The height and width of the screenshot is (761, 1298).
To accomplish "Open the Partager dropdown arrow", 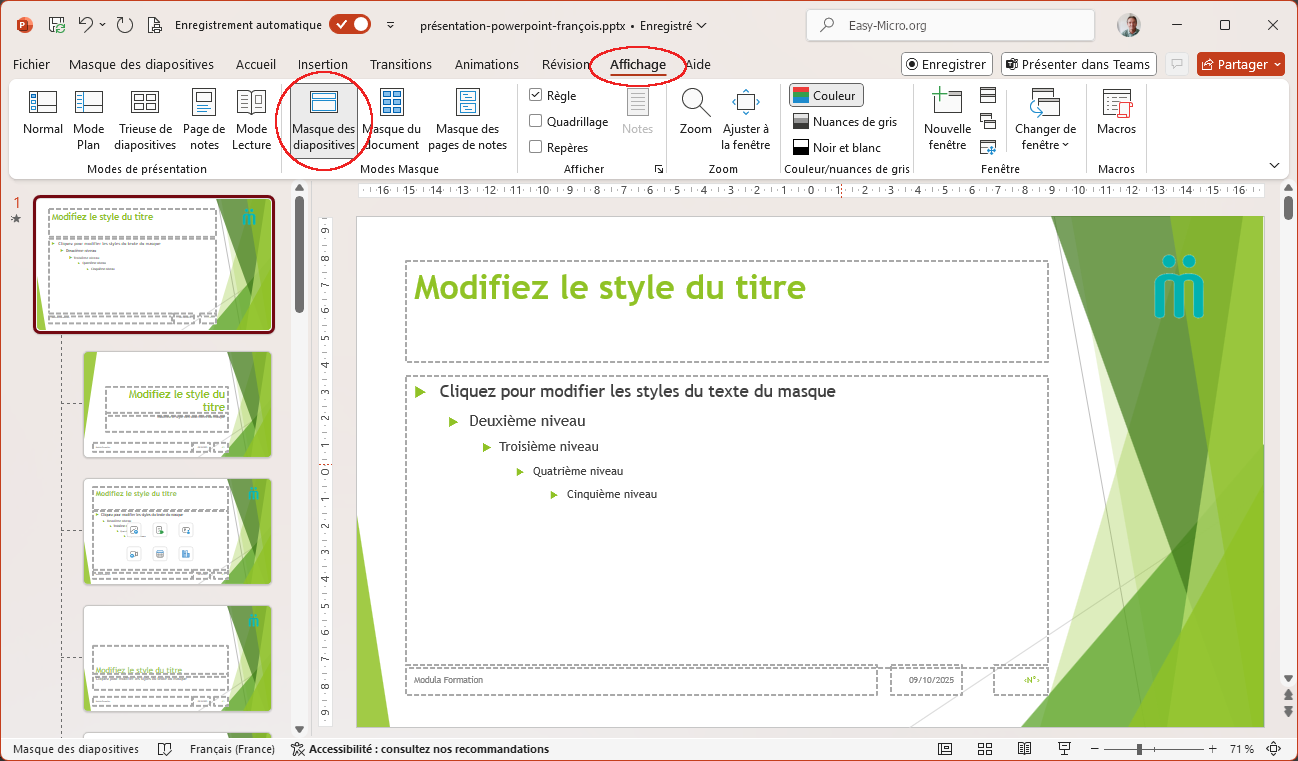I will tap(1278, 64).
